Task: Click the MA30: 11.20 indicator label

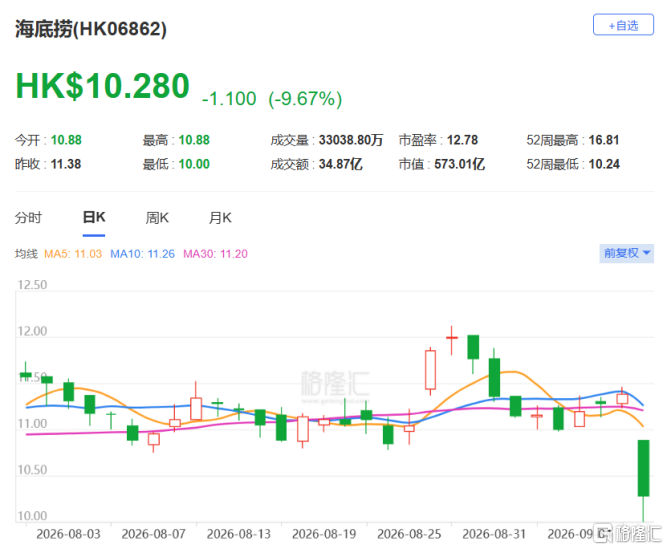Action: click(x=215, y=254)
